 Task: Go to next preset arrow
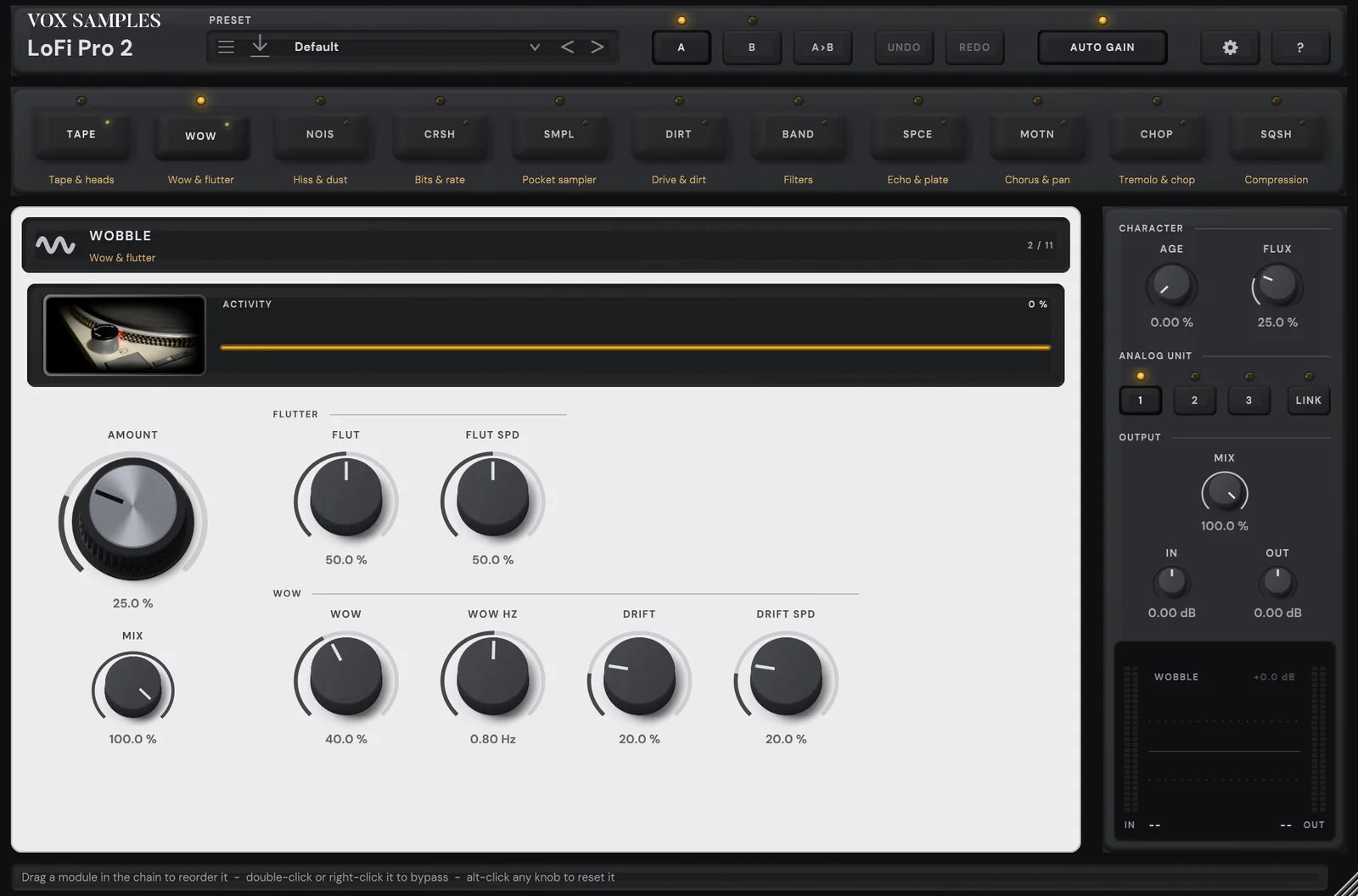point(598,47)
